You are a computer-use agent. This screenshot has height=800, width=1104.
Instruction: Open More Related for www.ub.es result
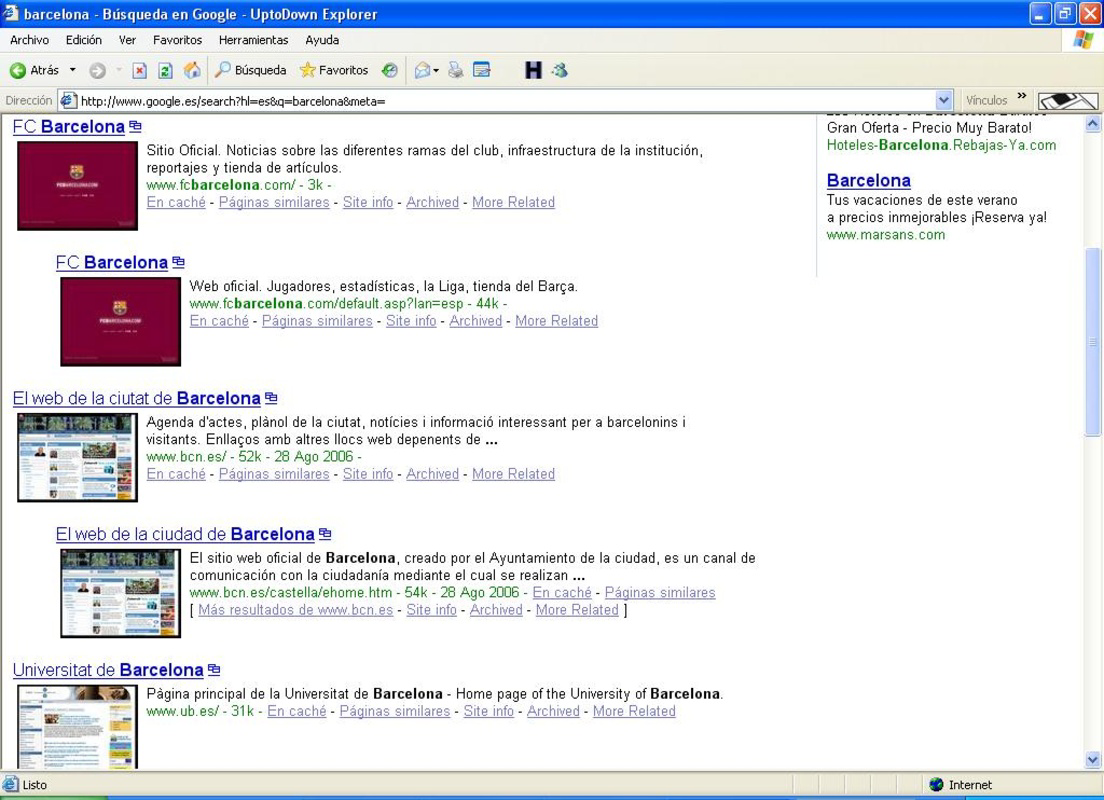[x=634, y=712]
